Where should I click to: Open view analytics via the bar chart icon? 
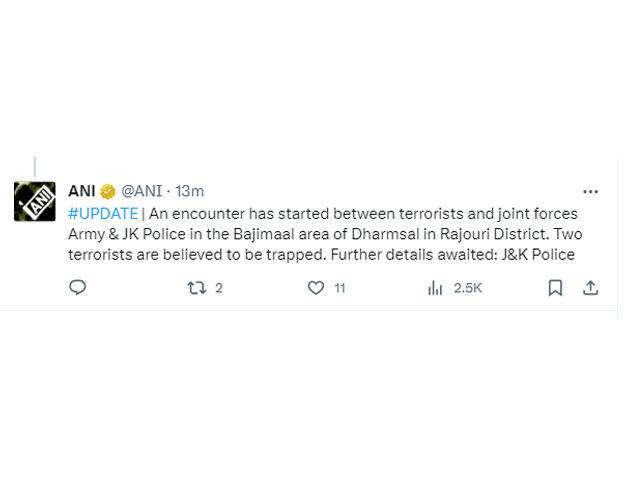(x=435, y=288)
